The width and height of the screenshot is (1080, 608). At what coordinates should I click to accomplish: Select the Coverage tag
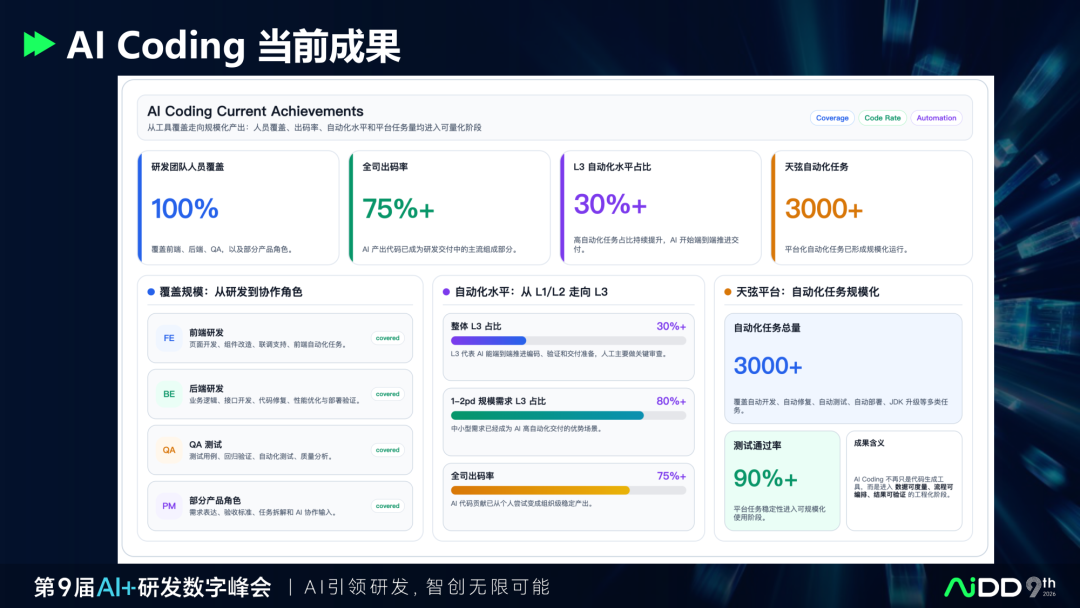point(832,118)
